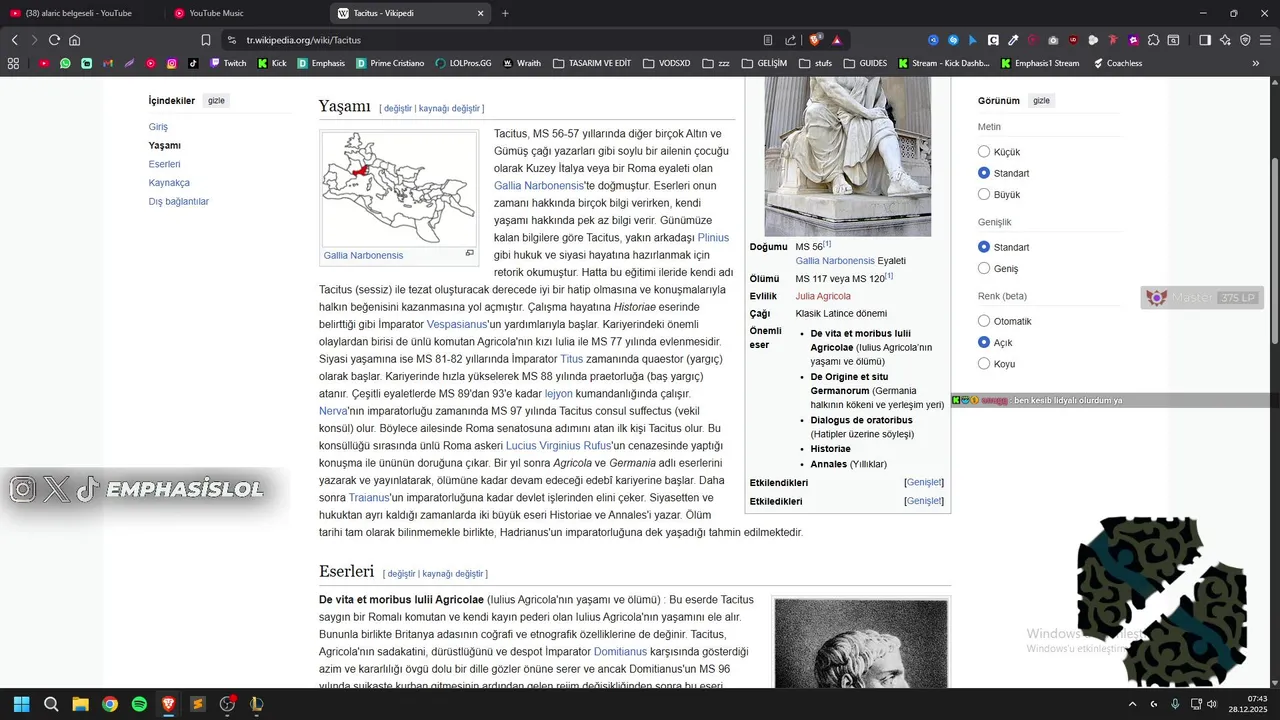This screenshot has height=720, width=1280.
Task: Jump to Eserleri in table of contents
Action: coord(164,164)
